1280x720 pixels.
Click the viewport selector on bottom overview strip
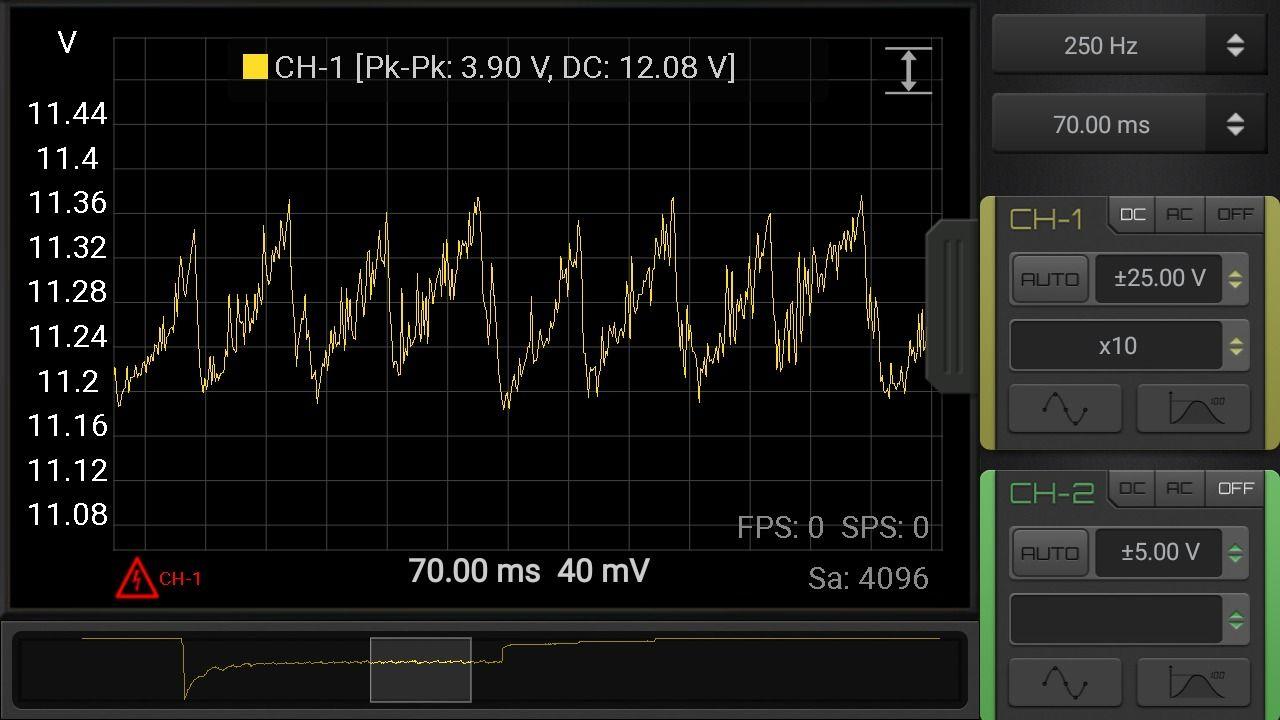pos(420,668)
